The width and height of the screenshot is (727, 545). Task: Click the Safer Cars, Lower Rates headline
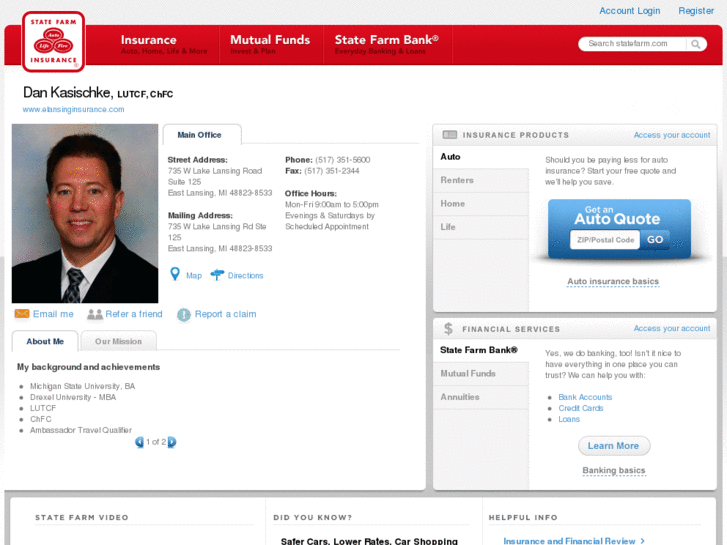point(369,541)
